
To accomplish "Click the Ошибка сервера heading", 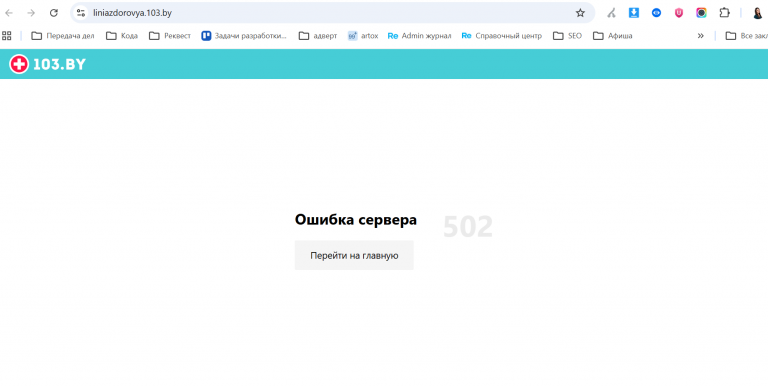I will tap(356, 220).
